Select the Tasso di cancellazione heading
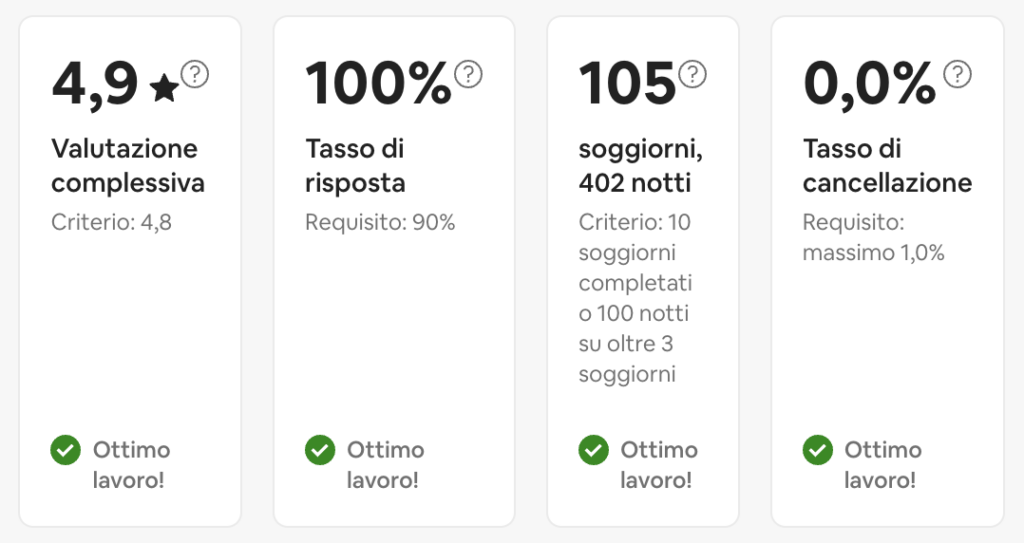The height and width of the screenshot is (543, 1024). click(x=887, y=166)
